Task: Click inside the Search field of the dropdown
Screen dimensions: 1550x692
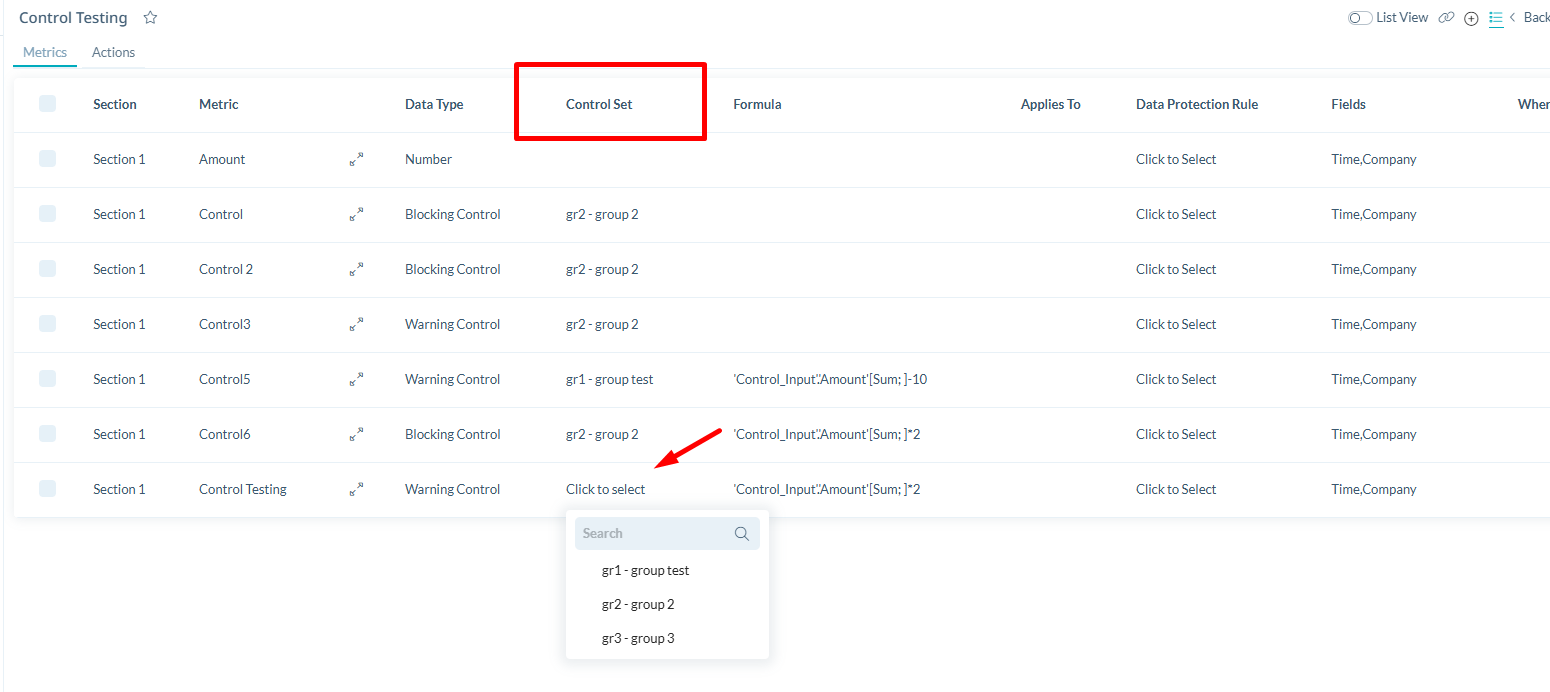Action: pos(655,533)
